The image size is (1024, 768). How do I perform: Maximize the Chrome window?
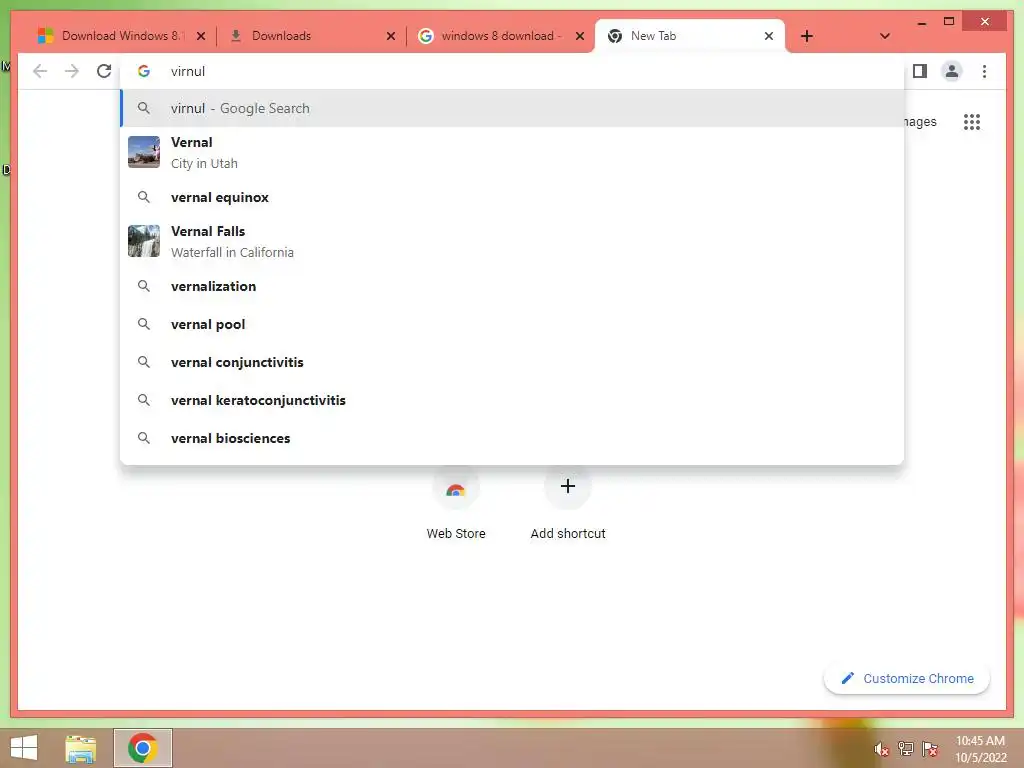(x=949, y=22)
